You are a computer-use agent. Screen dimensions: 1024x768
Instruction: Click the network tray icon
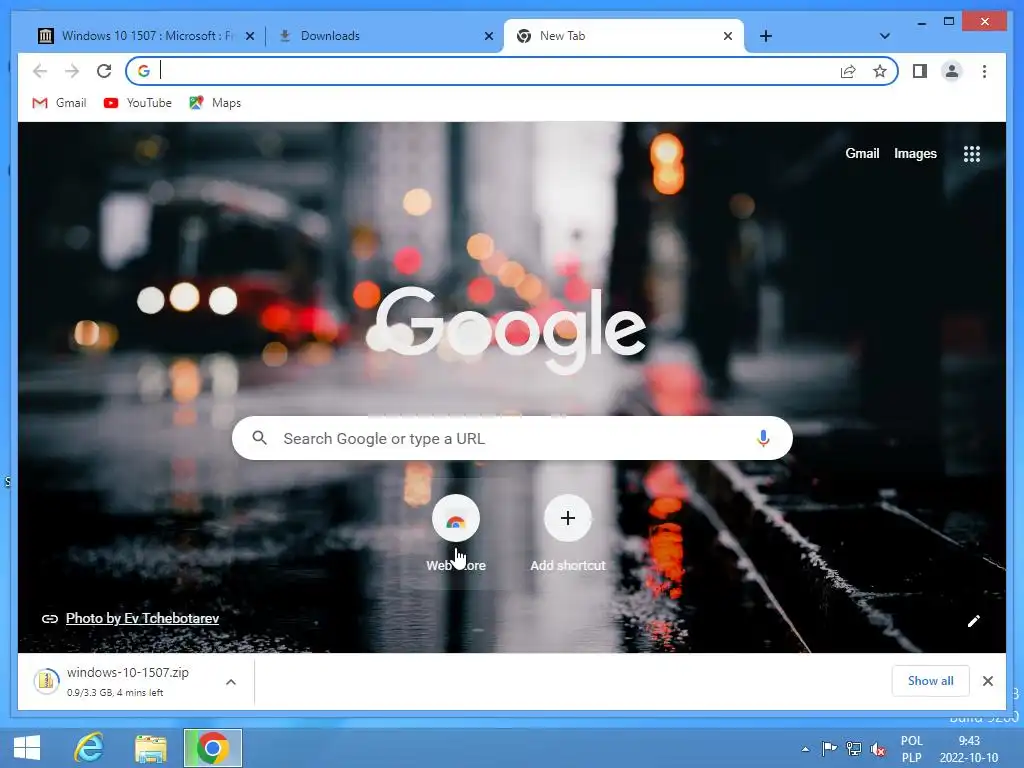coord(854,749)
